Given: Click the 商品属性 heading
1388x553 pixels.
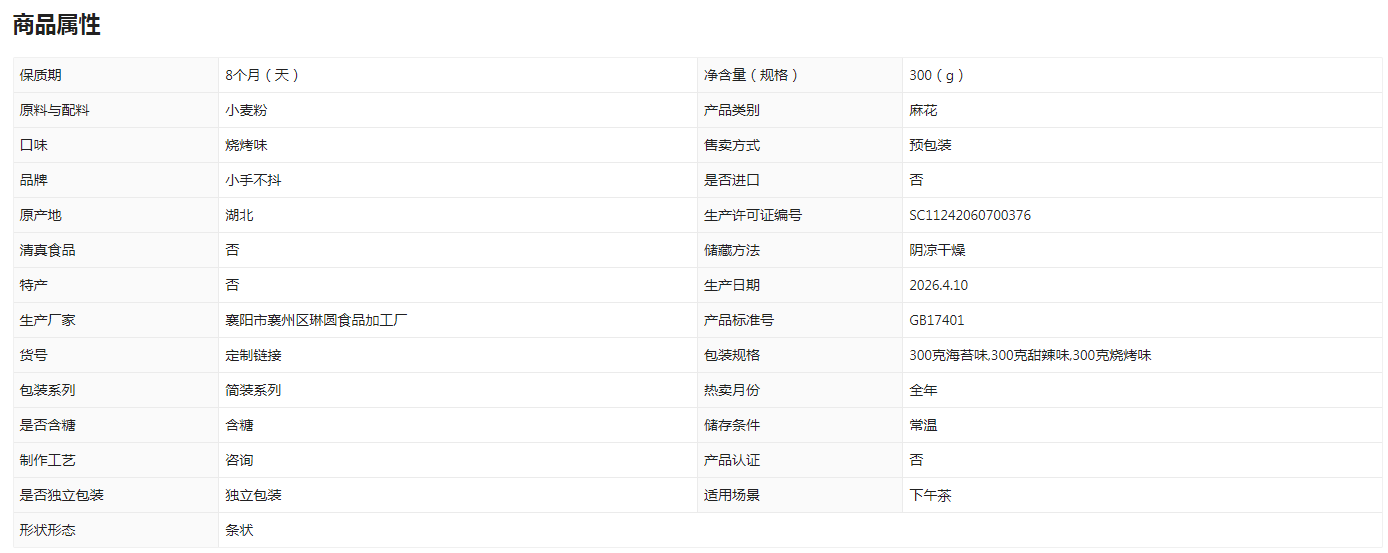Looking at the screenshot, I should [x=56, y=26].
